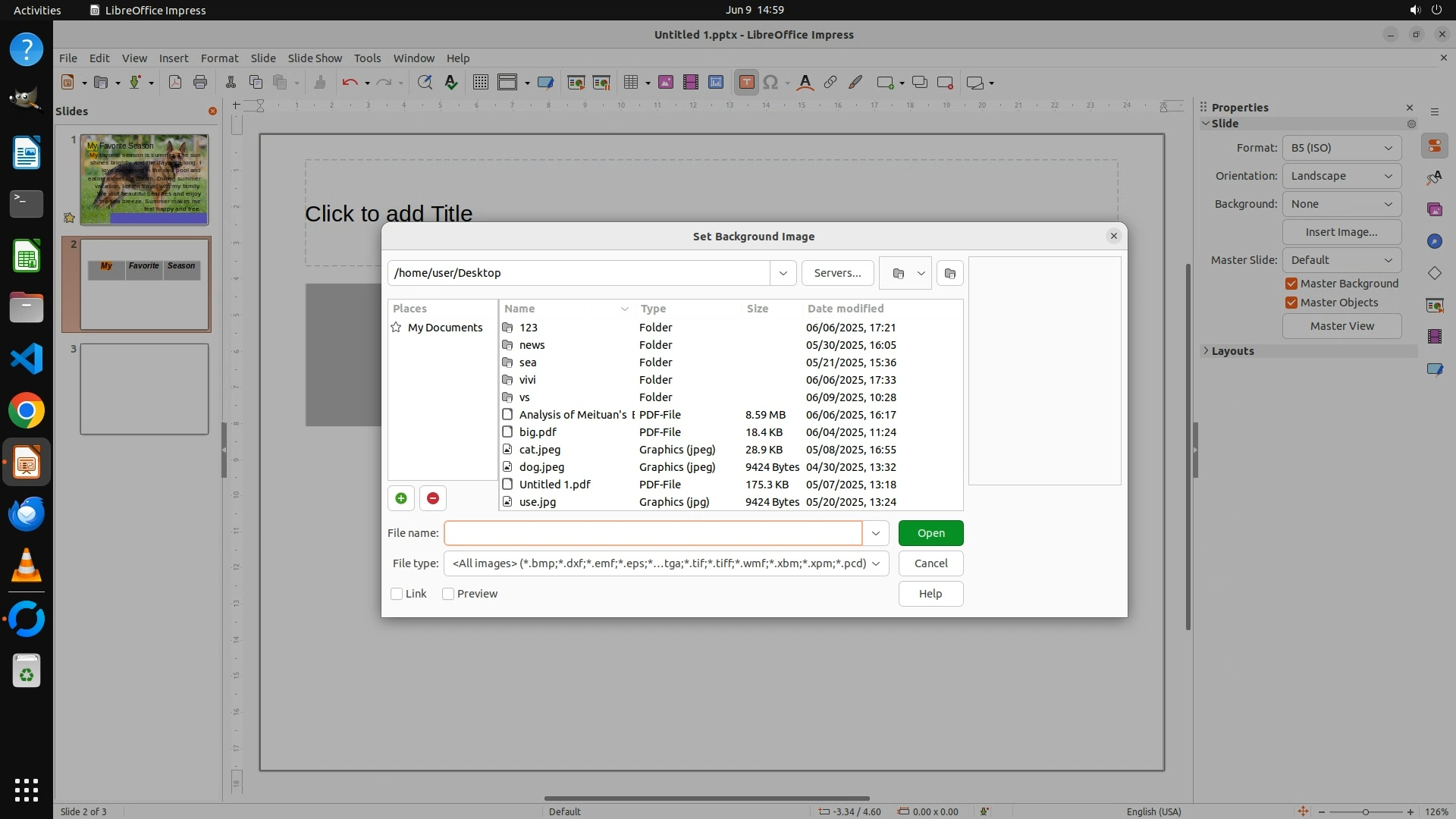The height and width of the screenshot is (819, 1456).
Task: Click the Export as PDF toolbar icon
Action: click(x=175, y=83)
